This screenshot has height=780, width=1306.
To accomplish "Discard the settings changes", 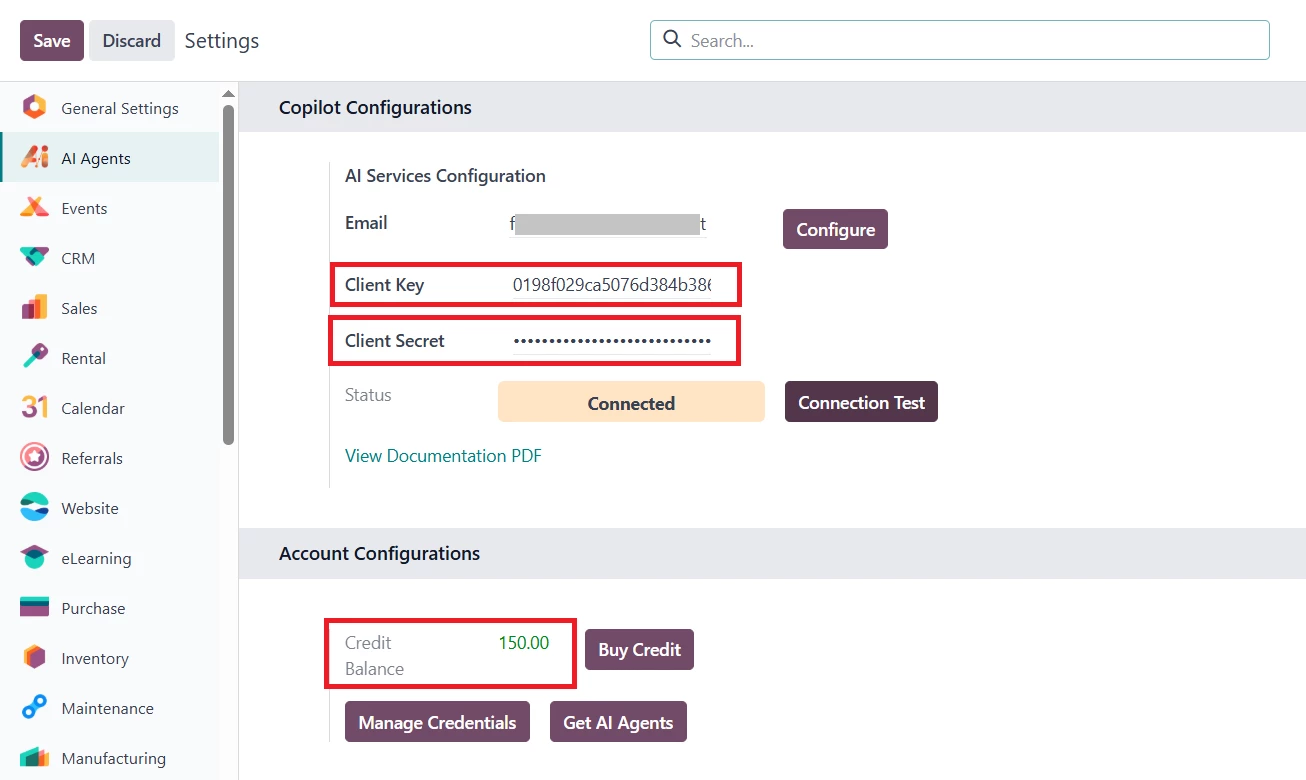I will click(131, 41).
